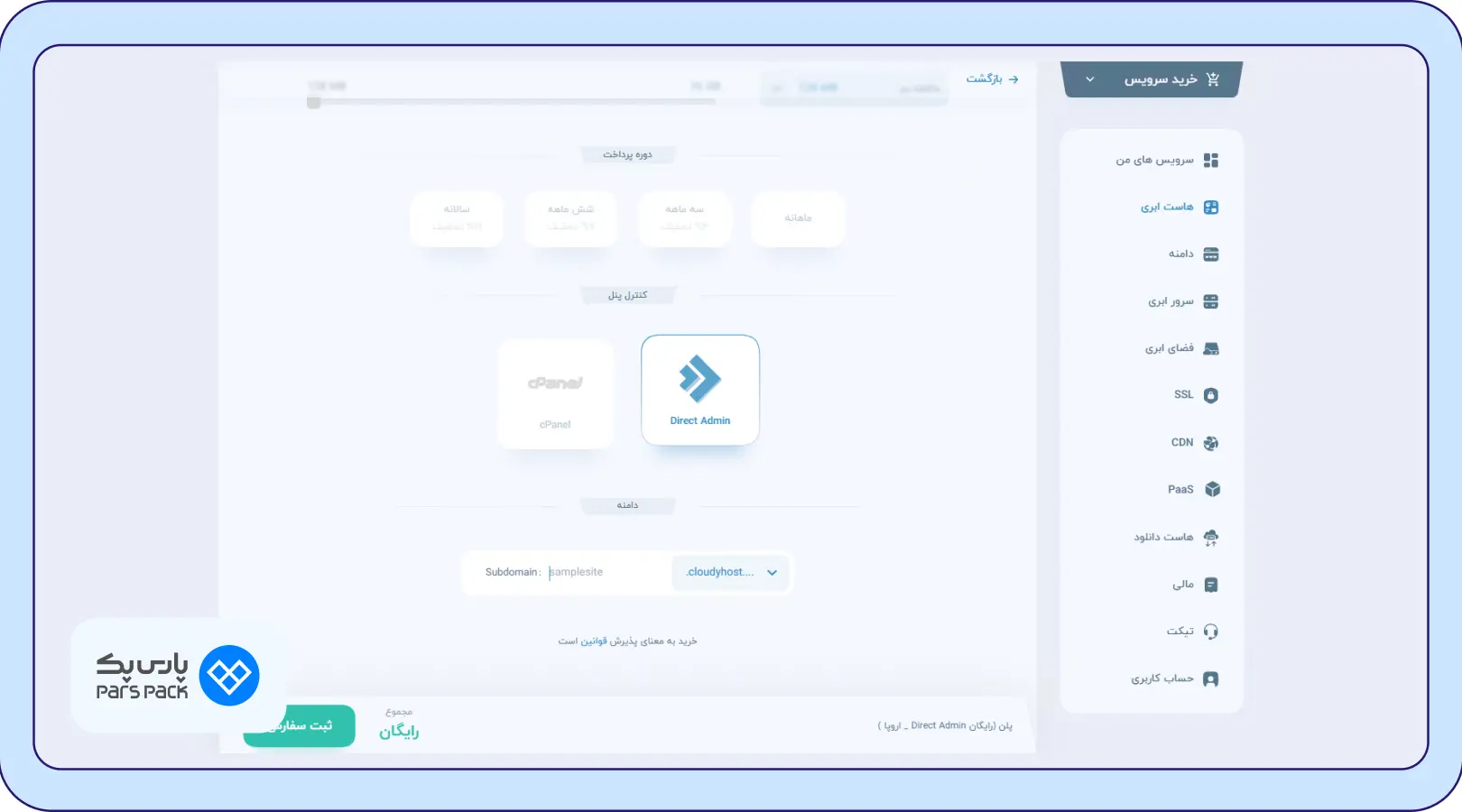Open the SSL lock icon

1211,395
